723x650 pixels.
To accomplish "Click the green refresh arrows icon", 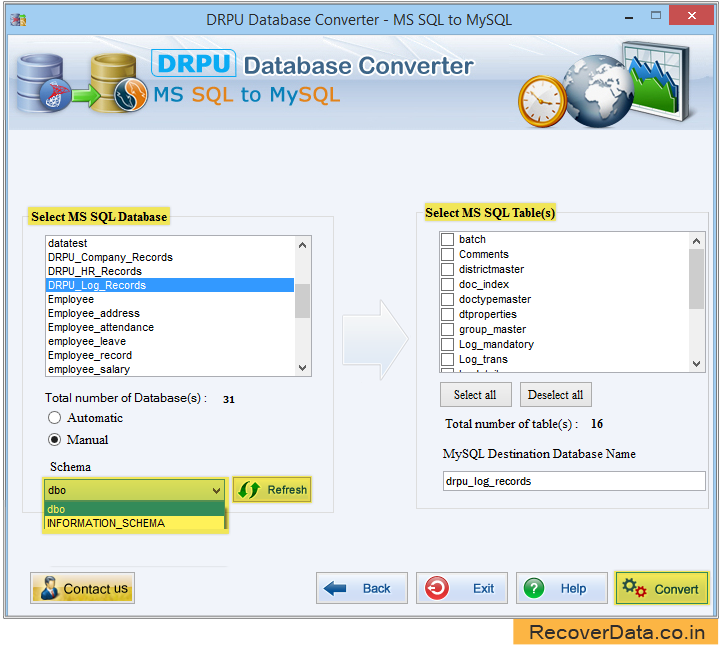I will click(249, 490).
